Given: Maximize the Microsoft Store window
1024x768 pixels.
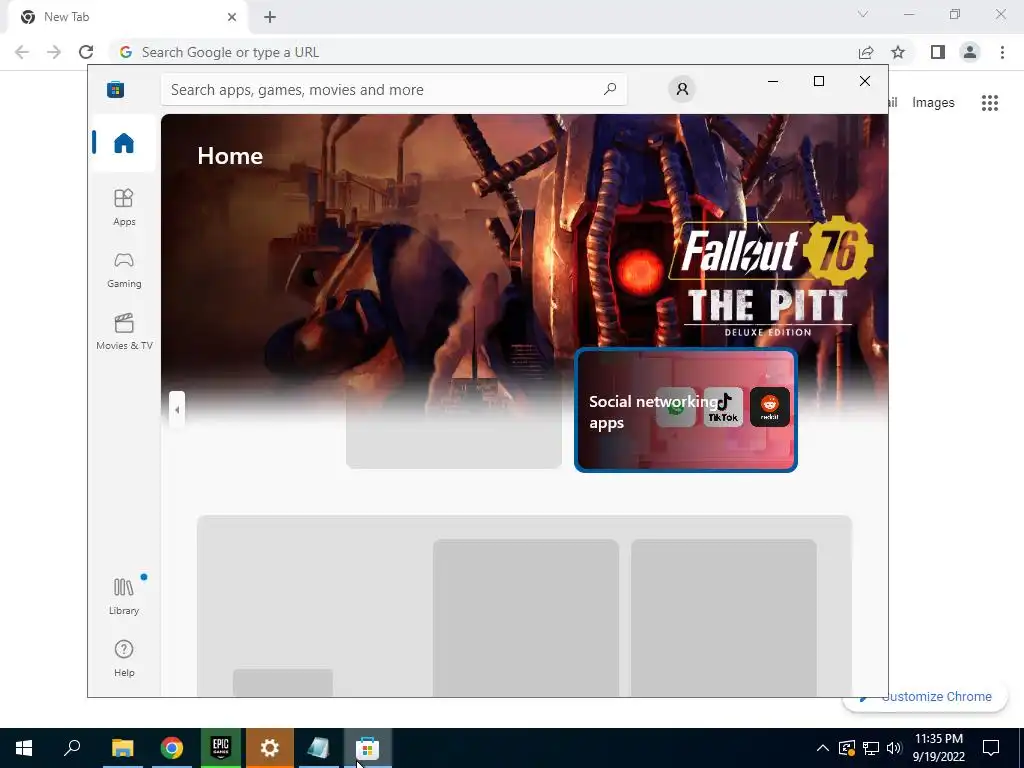Looking at the screenshot, I should 819,81.
